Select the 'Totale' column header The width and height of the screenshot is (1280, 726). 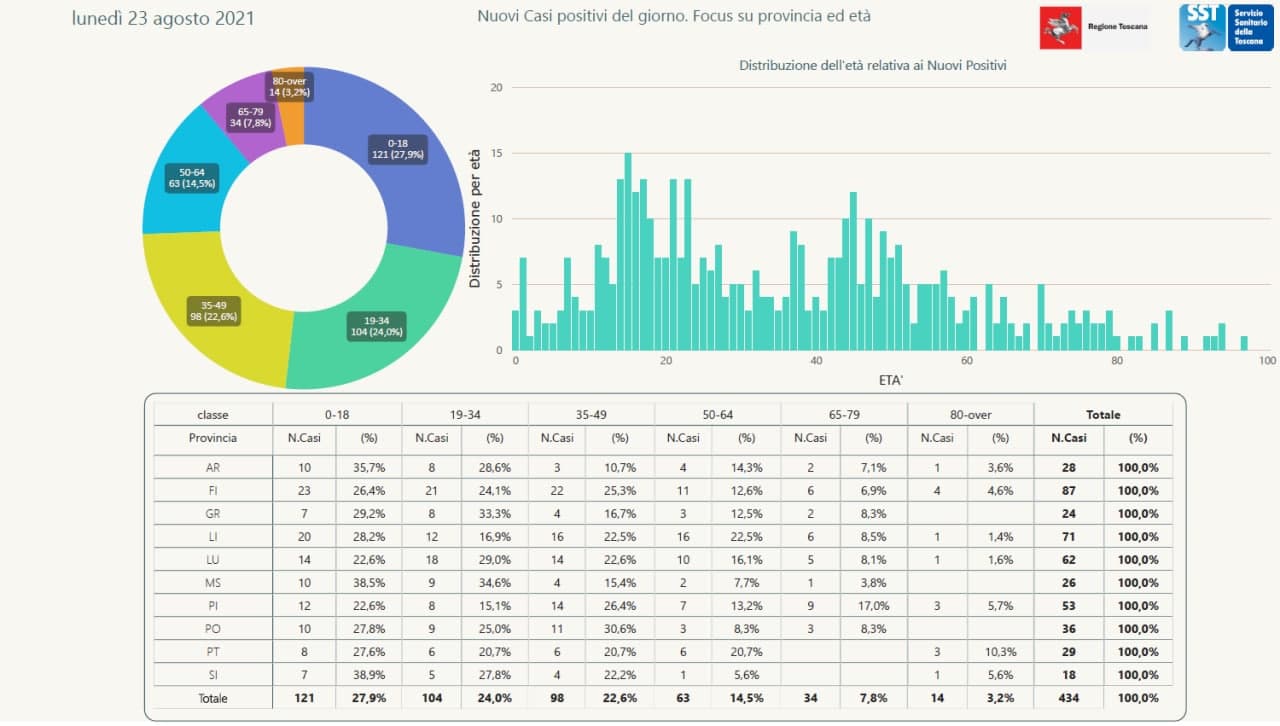1103,414
